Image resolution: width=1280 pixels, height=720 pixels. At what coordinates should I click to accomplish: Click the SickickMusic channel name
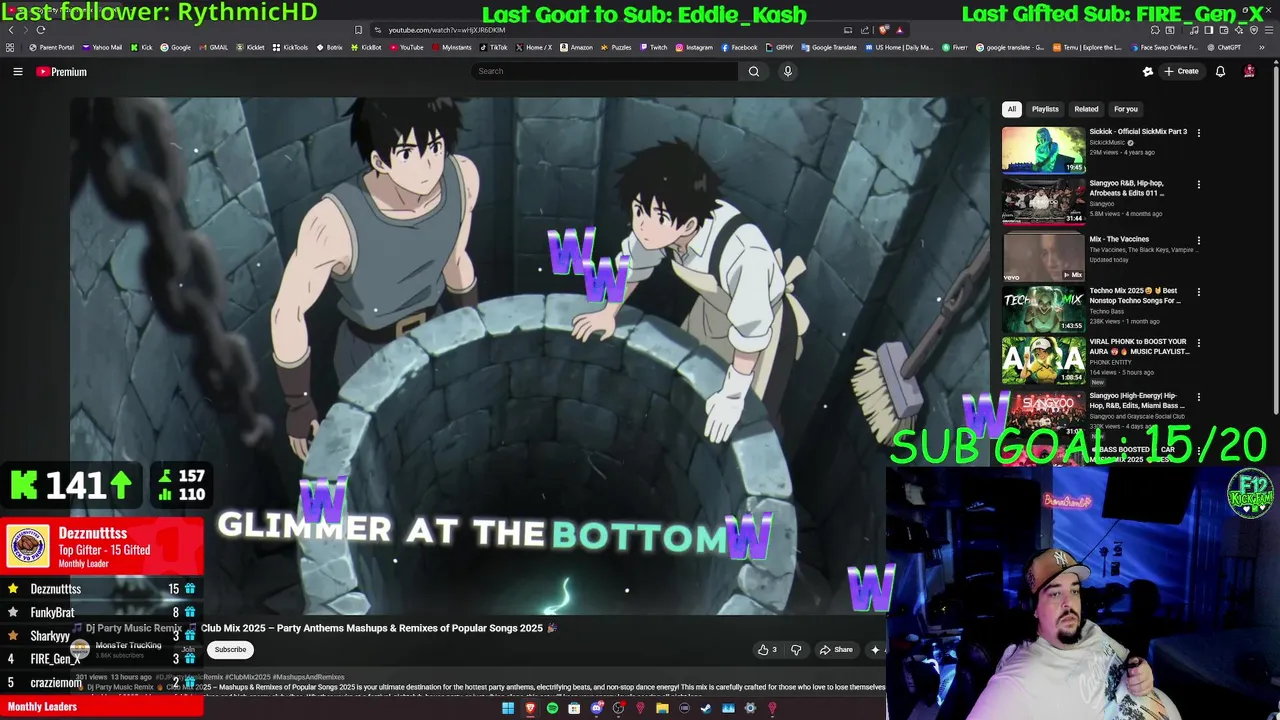[x=1107, y=142]
